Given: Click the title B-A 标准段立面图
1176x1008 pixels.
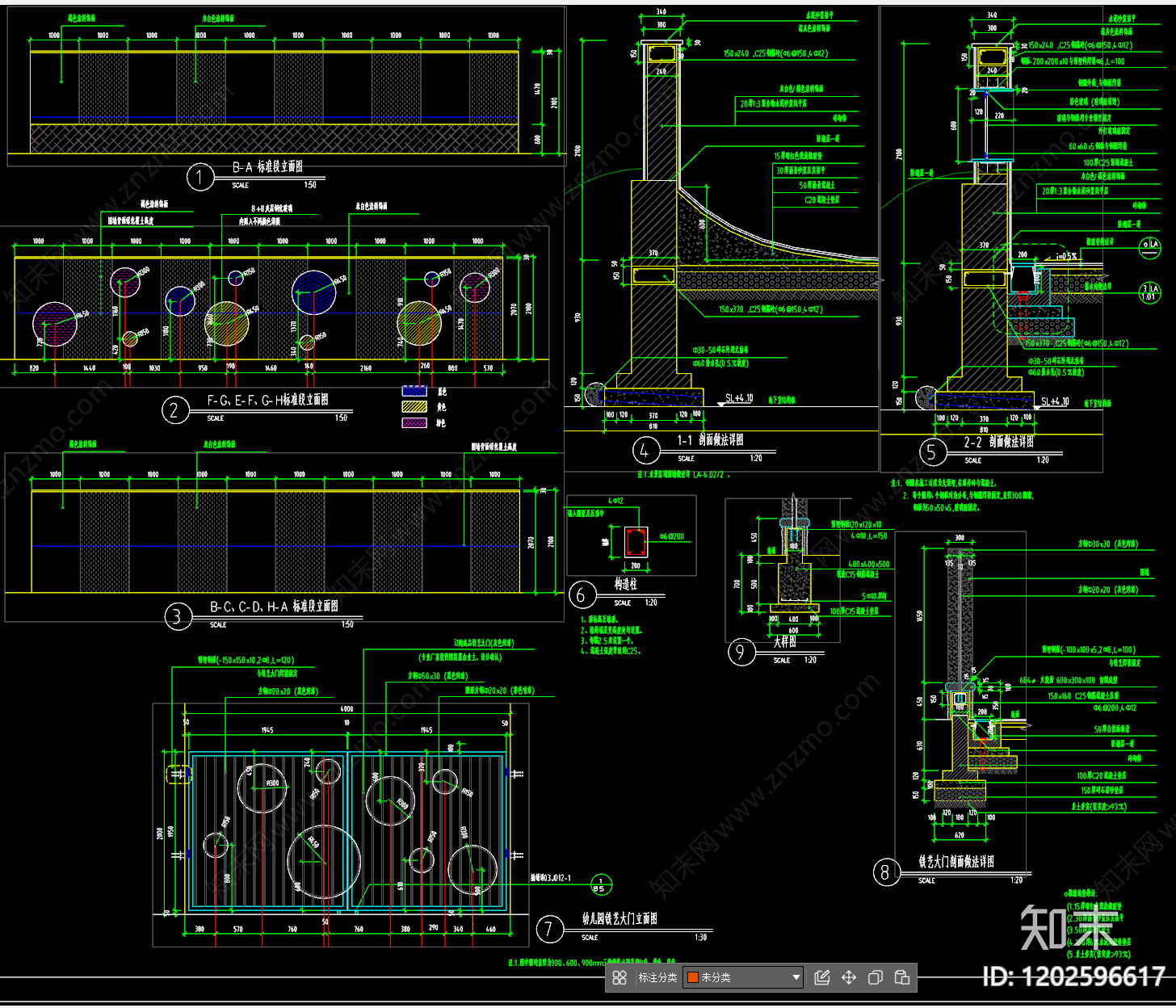Looking at the screenshot, I should coord(268,167).
